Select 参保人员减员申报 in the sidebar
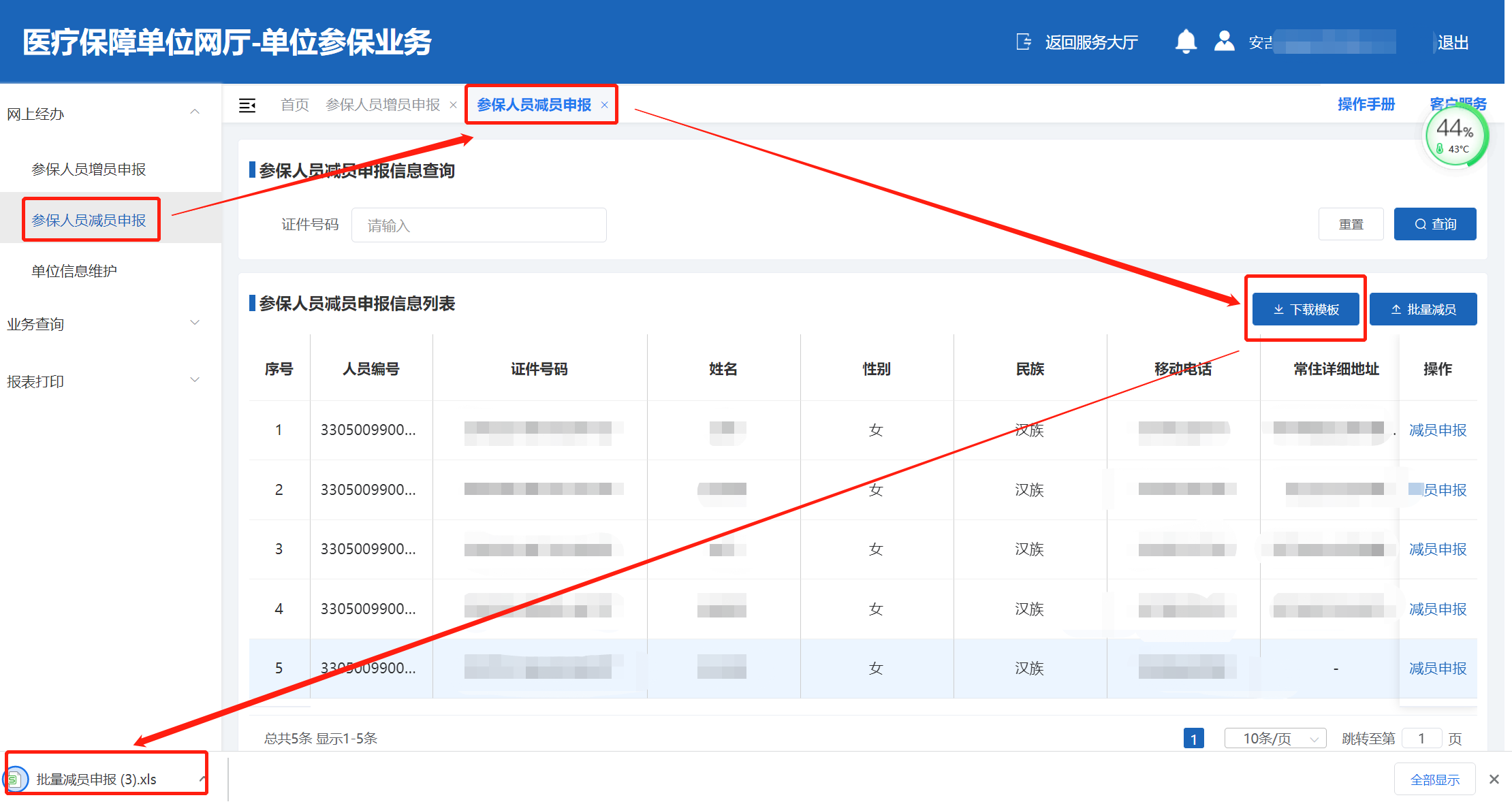 pyautogui.click(x=89, y=220)
